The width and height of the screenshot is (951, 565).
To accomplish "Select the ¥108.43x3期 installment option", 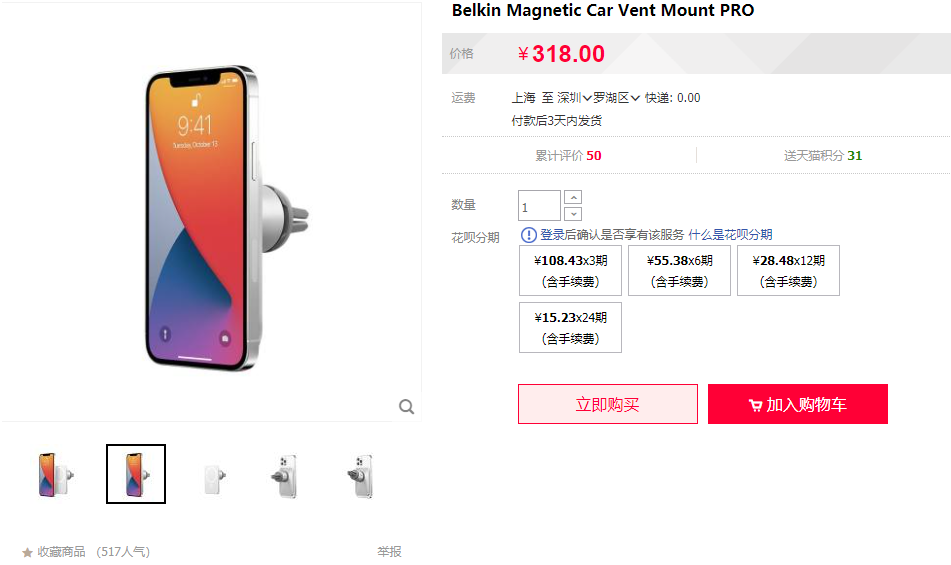I will pos(570,270).
